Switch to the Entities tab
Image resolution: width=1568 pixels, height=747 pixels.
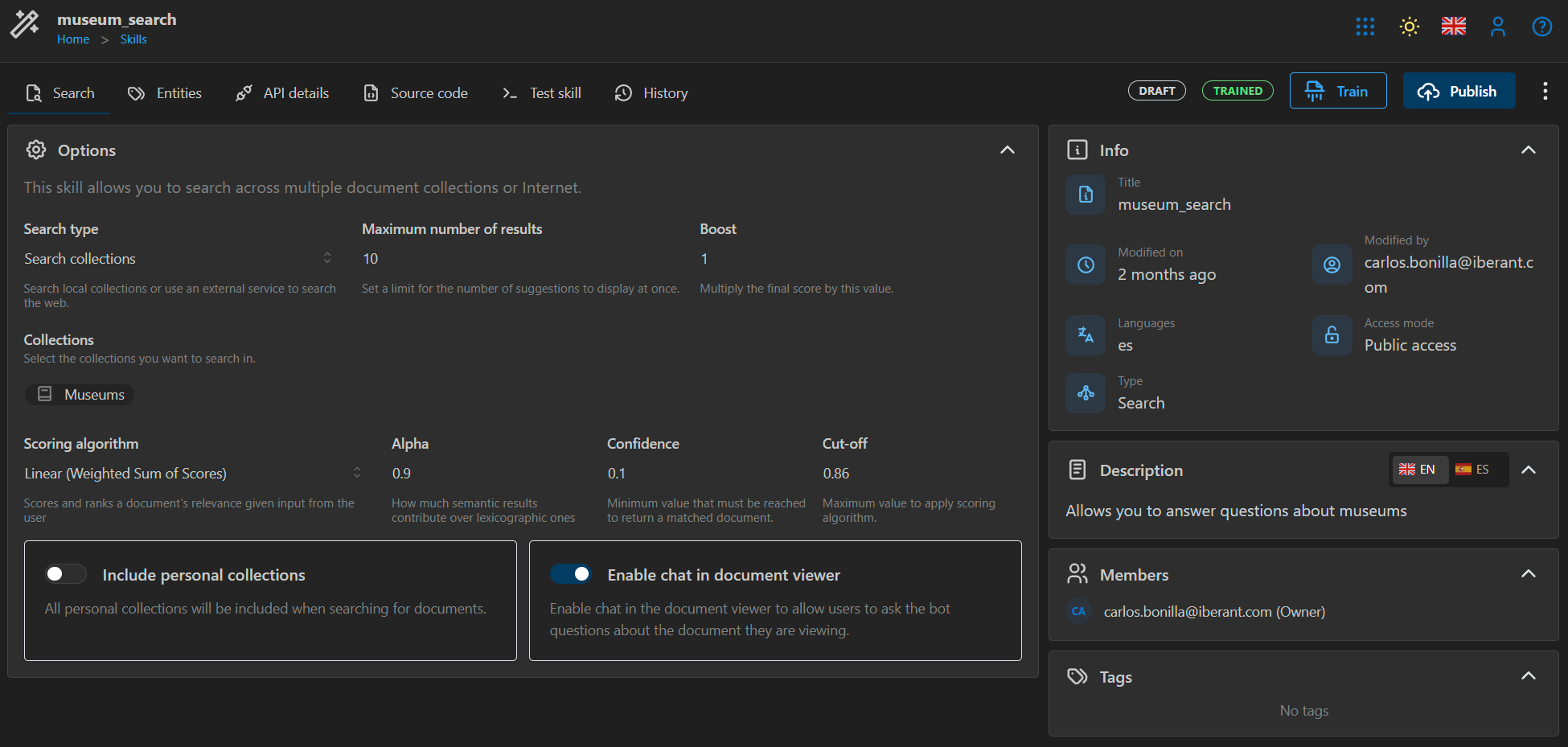tap(164, 93)
